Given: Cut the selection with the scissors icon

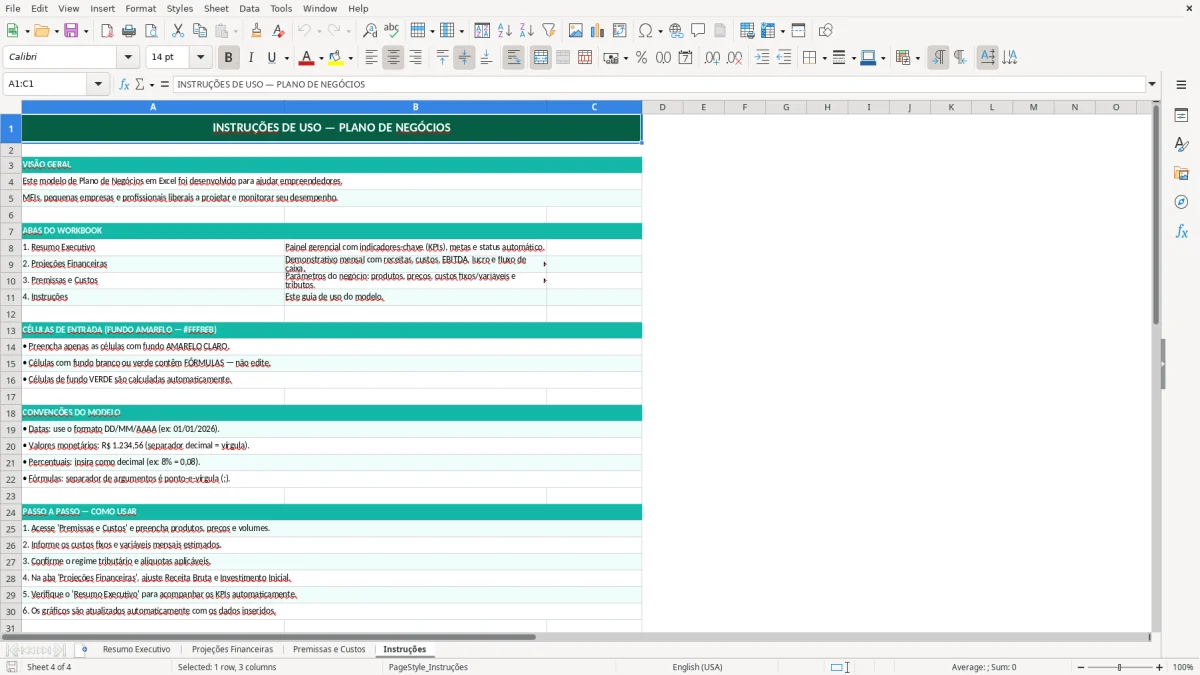Looking at the screenshot, I should pyautogui.click(x=178, y=31).
